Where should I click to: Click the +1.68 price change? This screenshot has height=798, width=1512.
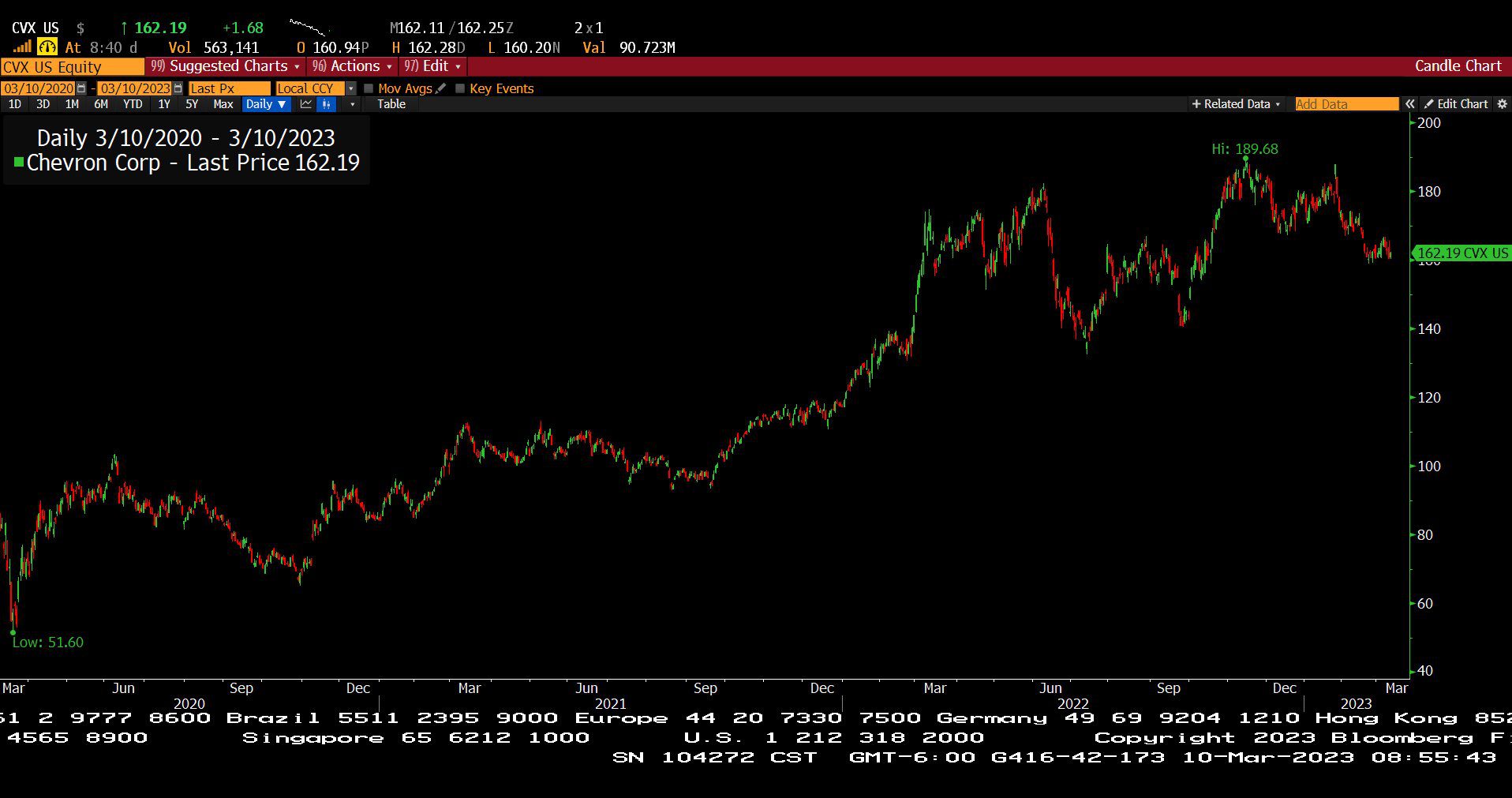tap(242, 28)
